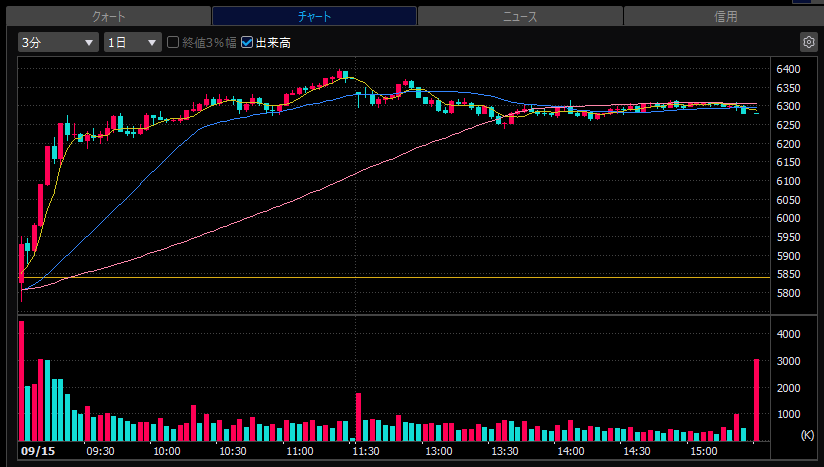Click the 6400 price axis label

tap(788, 69)
